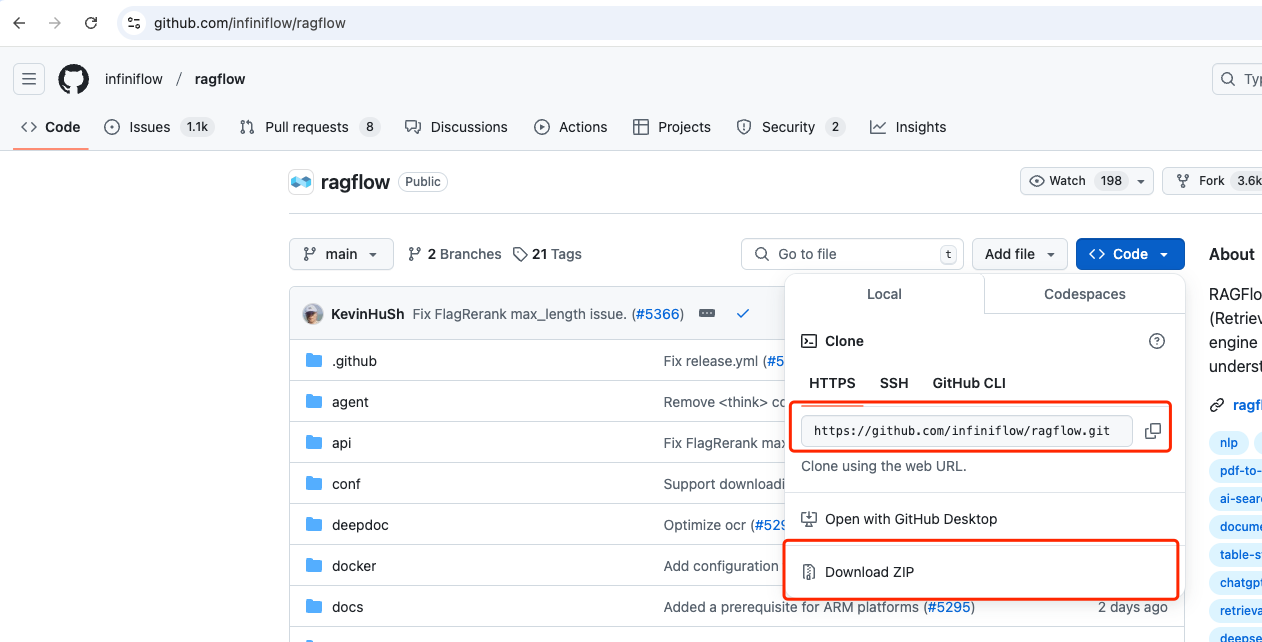This screenshot has width=1262, height=642.
Task: Expand the Watch options dropdown arrow
Action: 1139,181
